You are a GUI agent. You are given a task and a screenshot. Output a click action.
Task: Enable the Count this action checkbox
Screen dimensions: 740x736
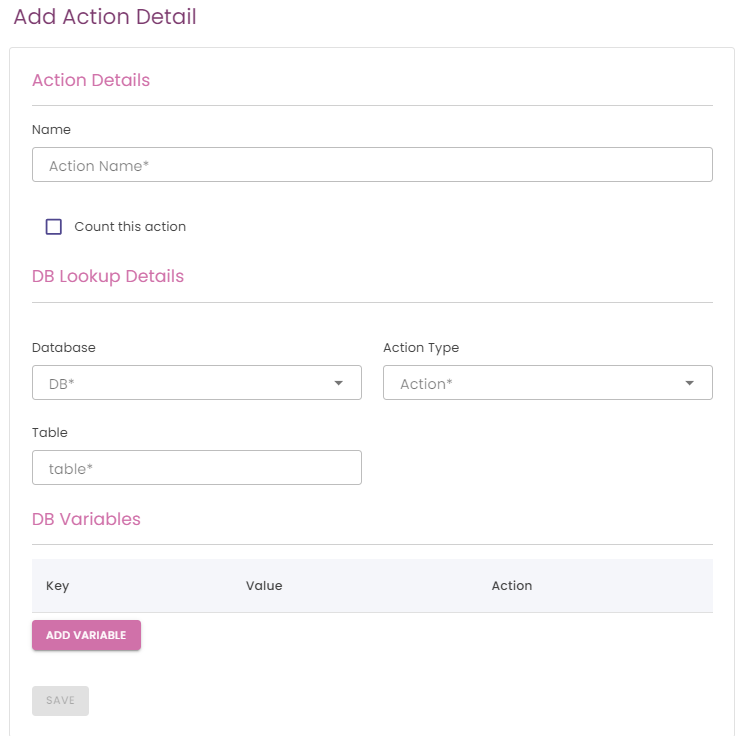click(x=54, y=227)
